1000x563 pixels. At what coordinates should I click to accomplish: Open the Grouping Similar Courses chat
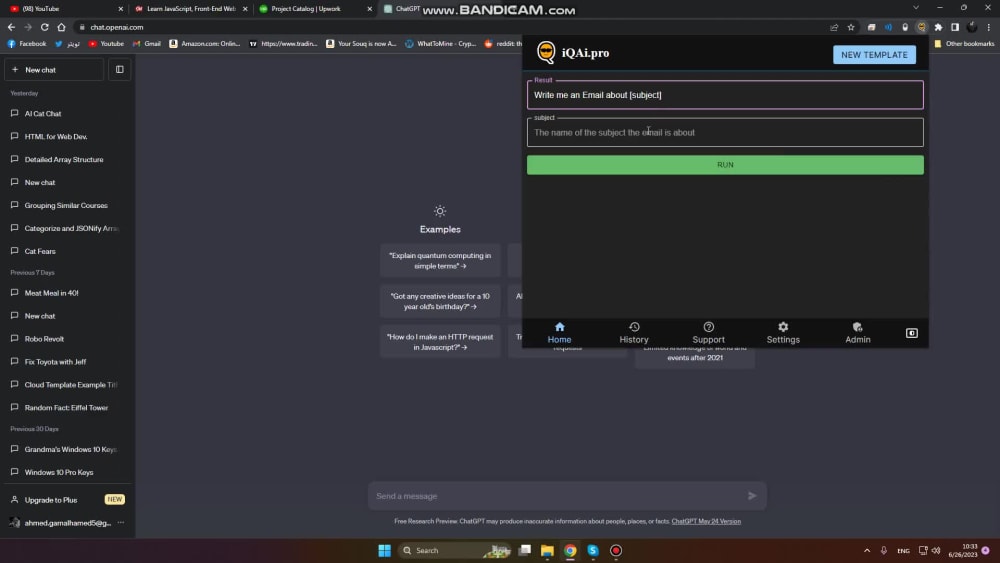pyautogui.click(x=67, y=205)
